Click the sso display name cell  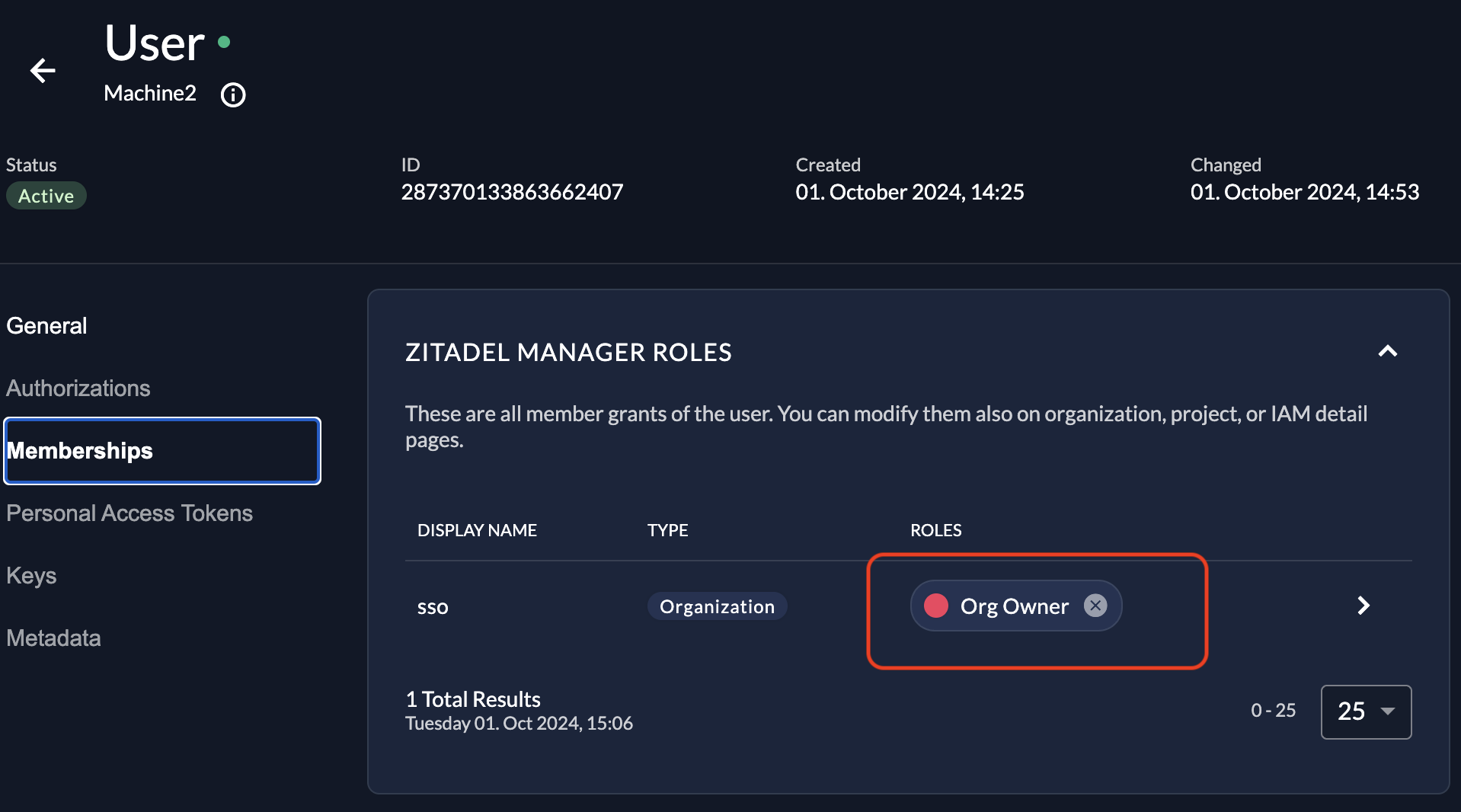coord(433,607)
